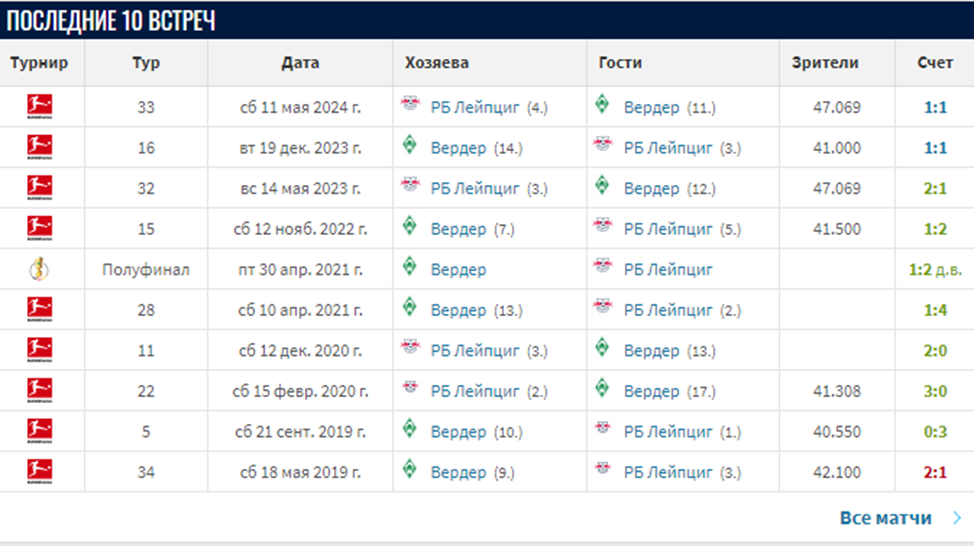This screenshot has height=546, width=974.
Task: Open the 1:4 score from 10 Apr 2021
Action: point(934,310)
